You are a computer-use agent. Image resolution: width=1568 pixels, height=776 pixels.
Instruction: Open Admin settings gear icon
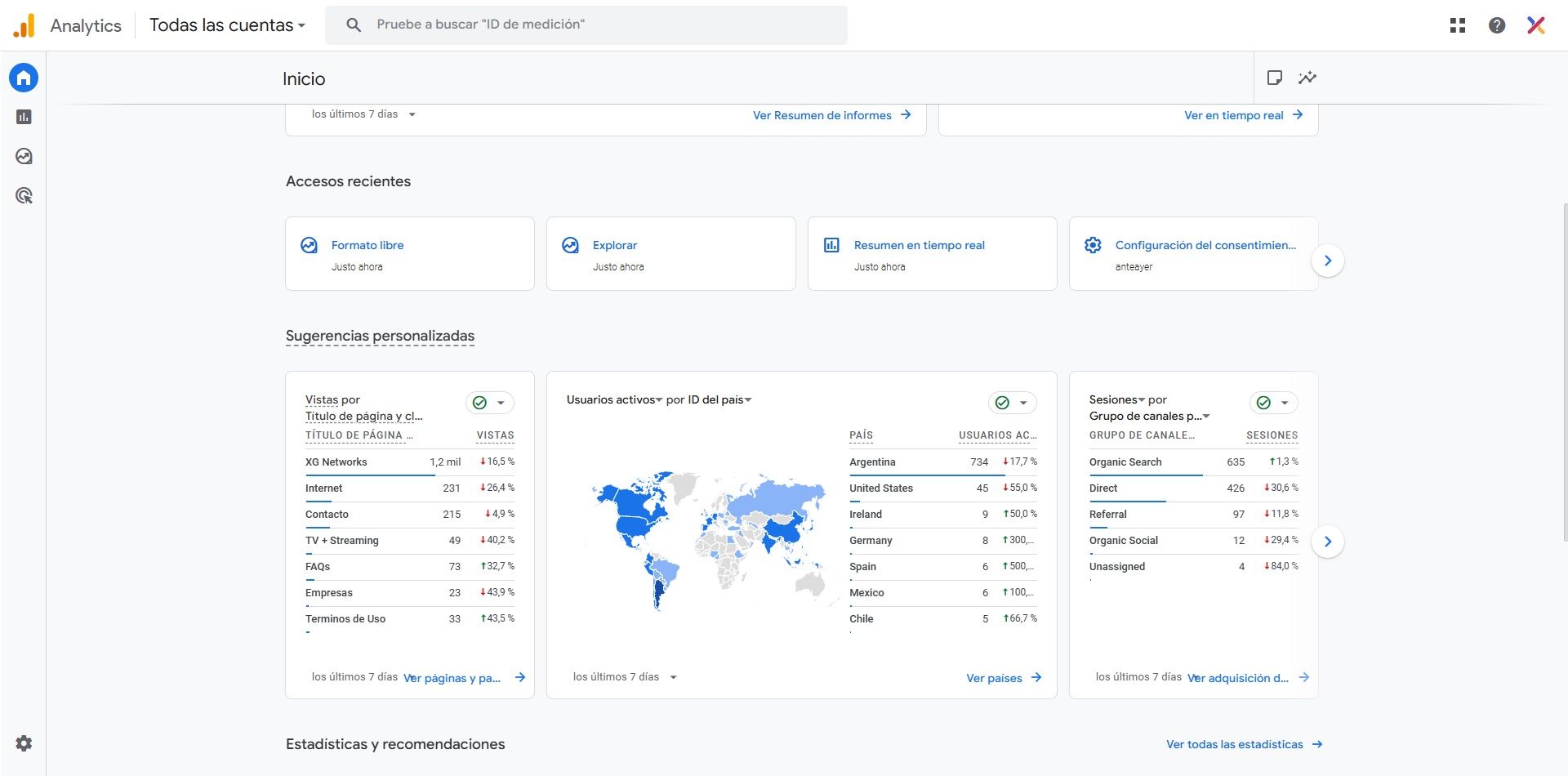click(24, 743)
